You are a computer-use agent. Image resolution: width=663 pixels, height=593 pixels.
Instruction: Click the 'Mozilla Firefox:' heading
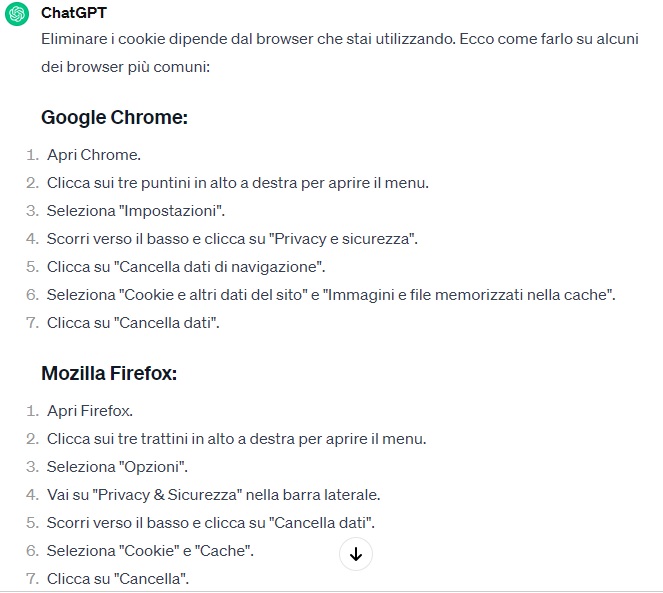[x=109, y=373]
